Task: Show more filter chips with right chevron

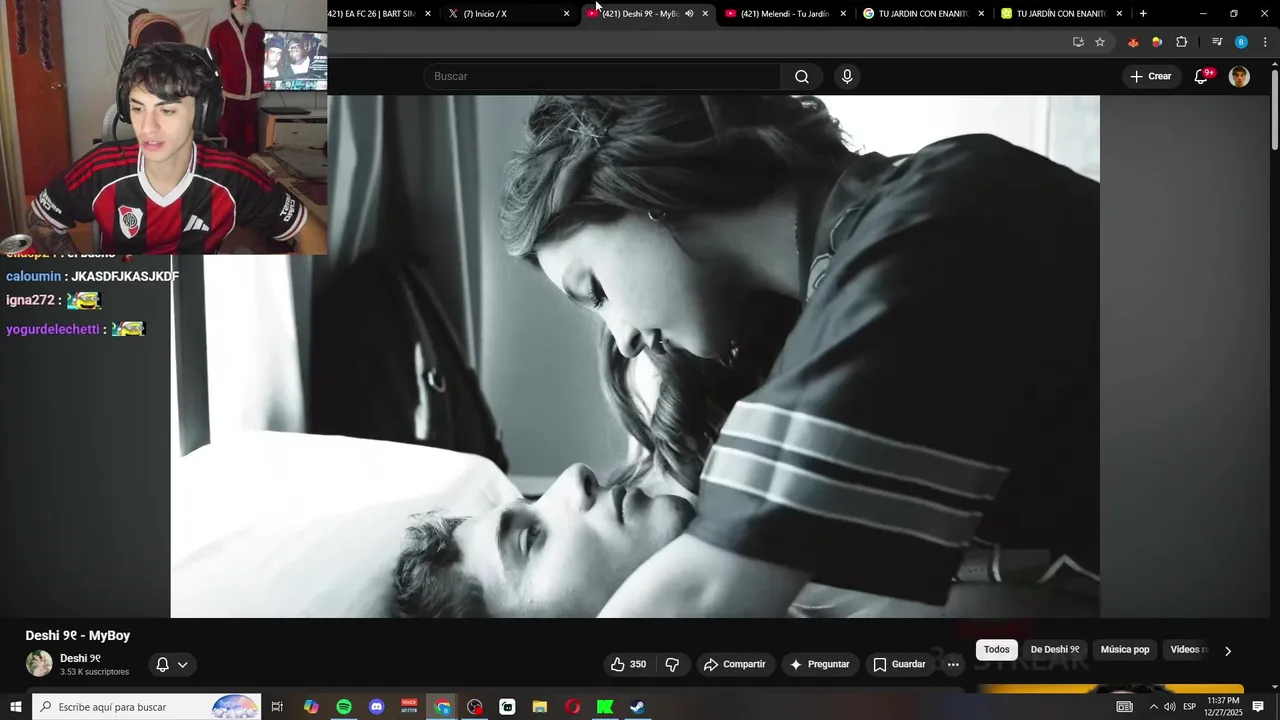Action: (x=1228, y=651)
